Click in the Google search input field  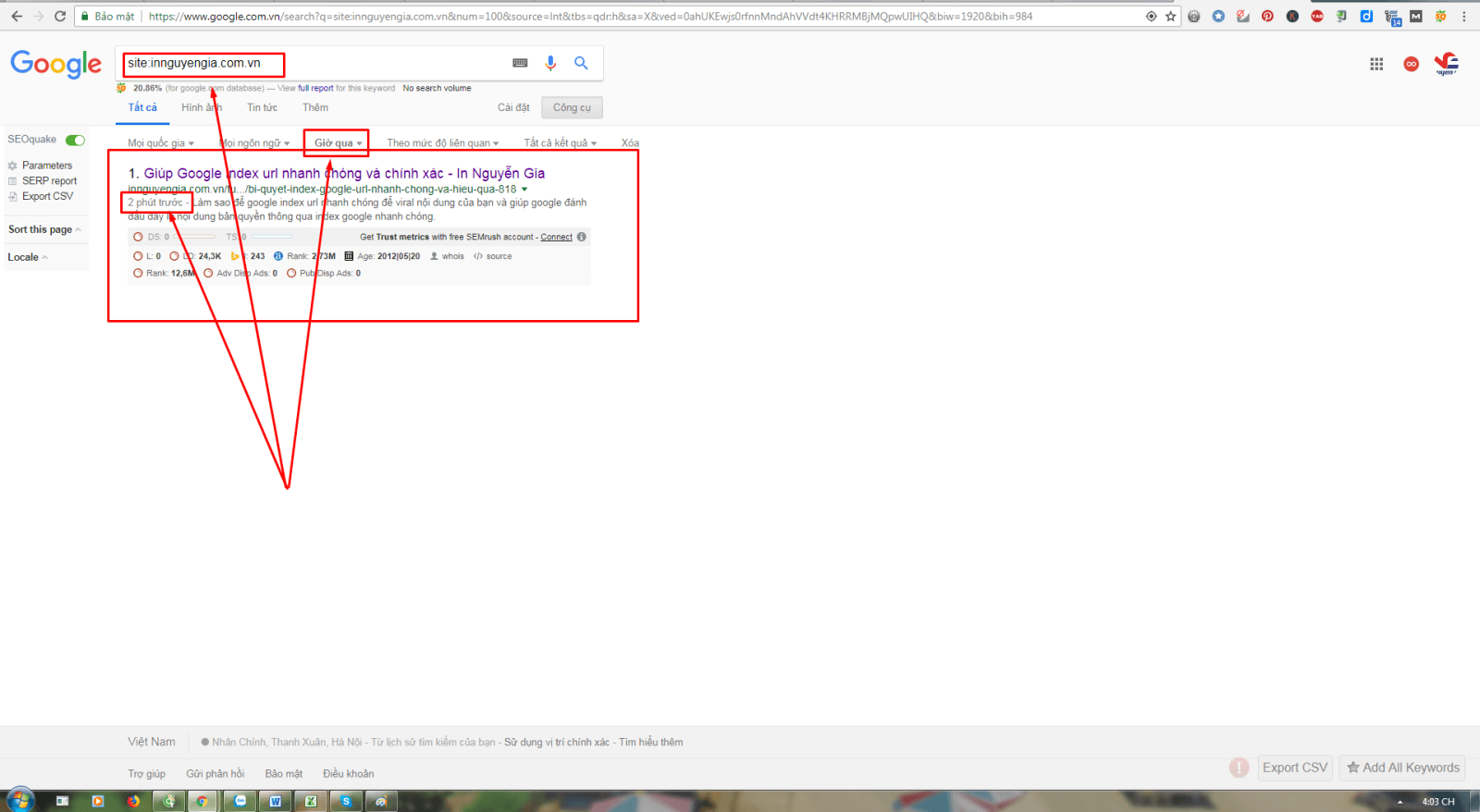314,63
